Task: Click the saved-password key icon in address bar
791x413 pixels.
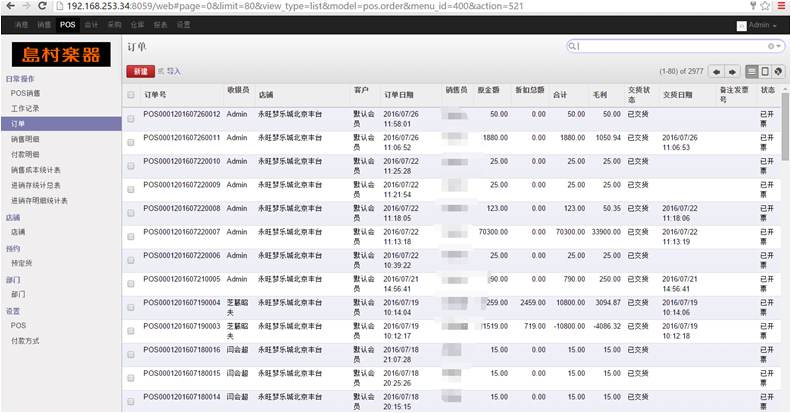Action: 753,6
